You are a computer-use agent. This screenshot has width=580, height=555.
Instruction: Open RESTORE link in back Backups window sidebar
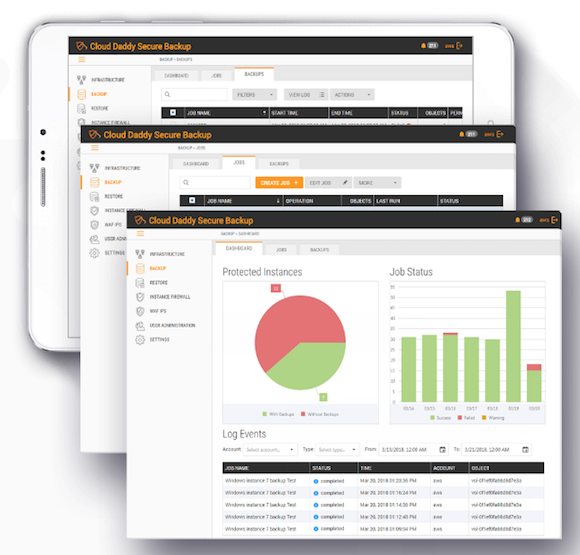(x=100, y=108)
